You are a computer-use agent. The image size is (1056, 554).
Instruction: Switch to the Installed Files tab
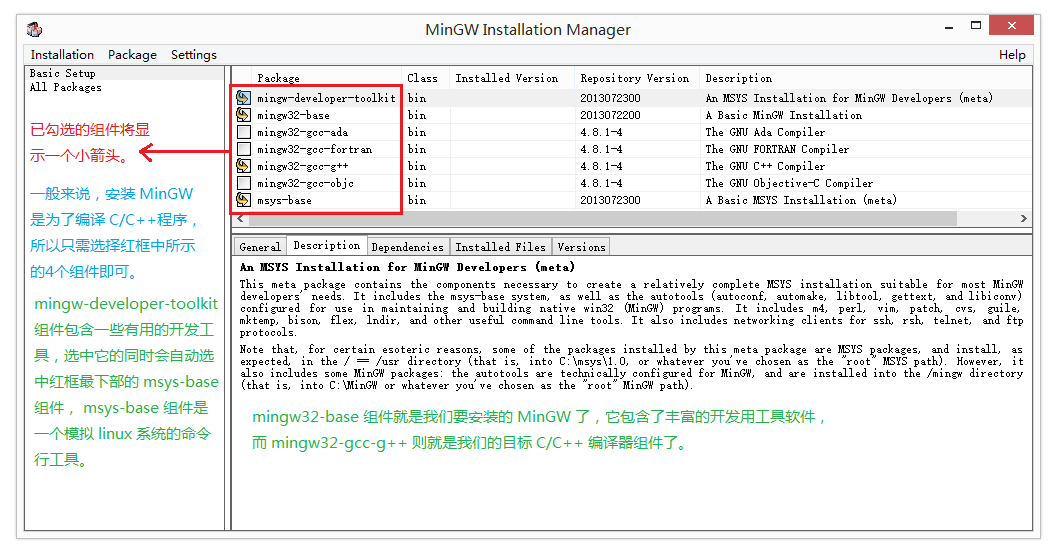(x=501, y=246)
